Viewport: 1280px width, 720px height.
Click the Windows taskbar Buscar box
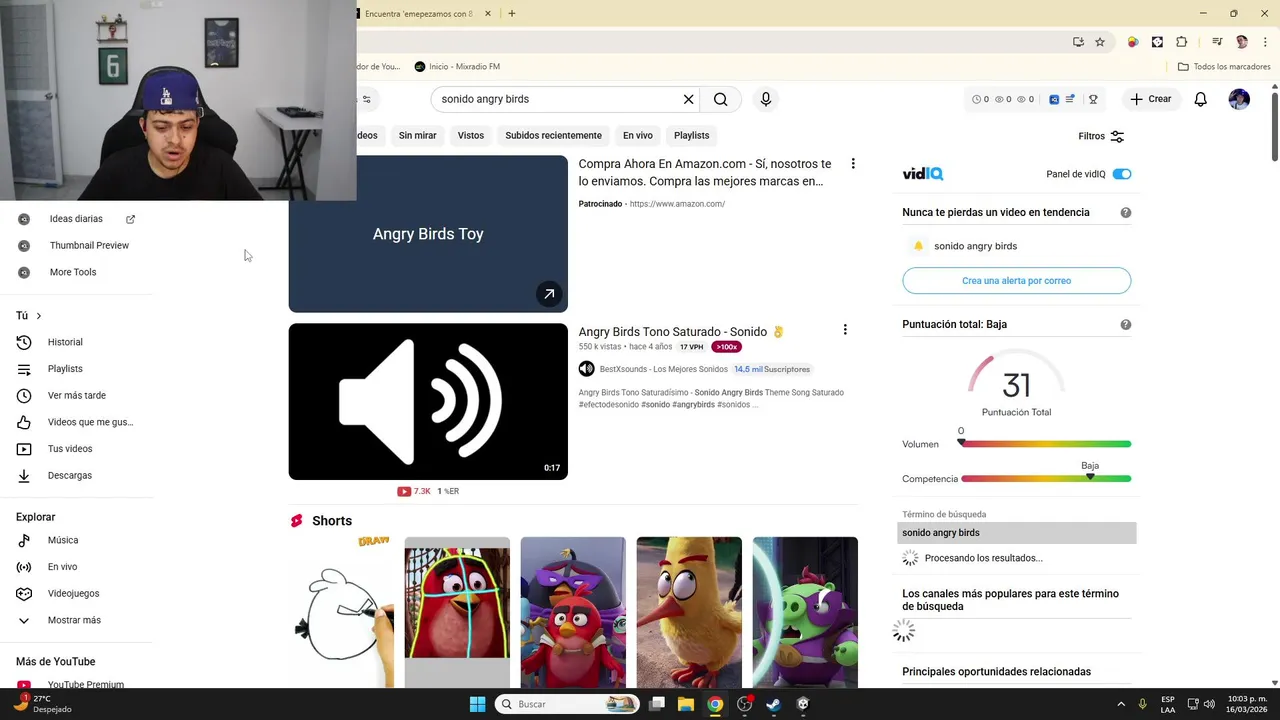[567, 704]
